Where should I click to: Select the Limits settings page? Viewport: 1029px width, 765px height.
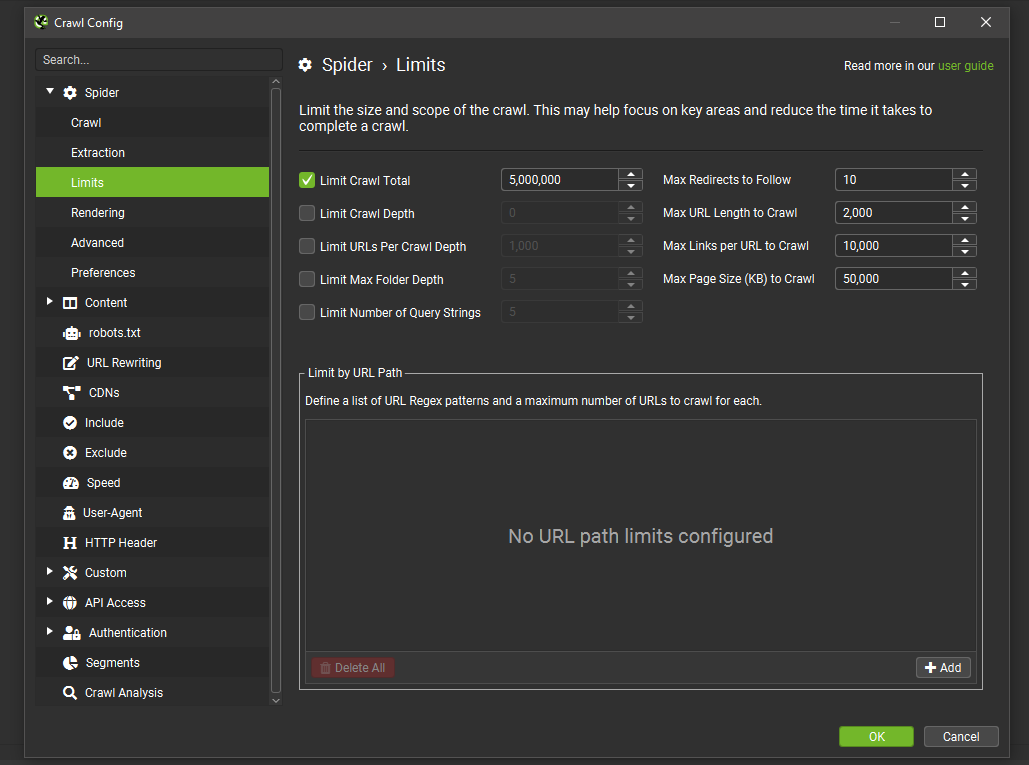(152, 182)
